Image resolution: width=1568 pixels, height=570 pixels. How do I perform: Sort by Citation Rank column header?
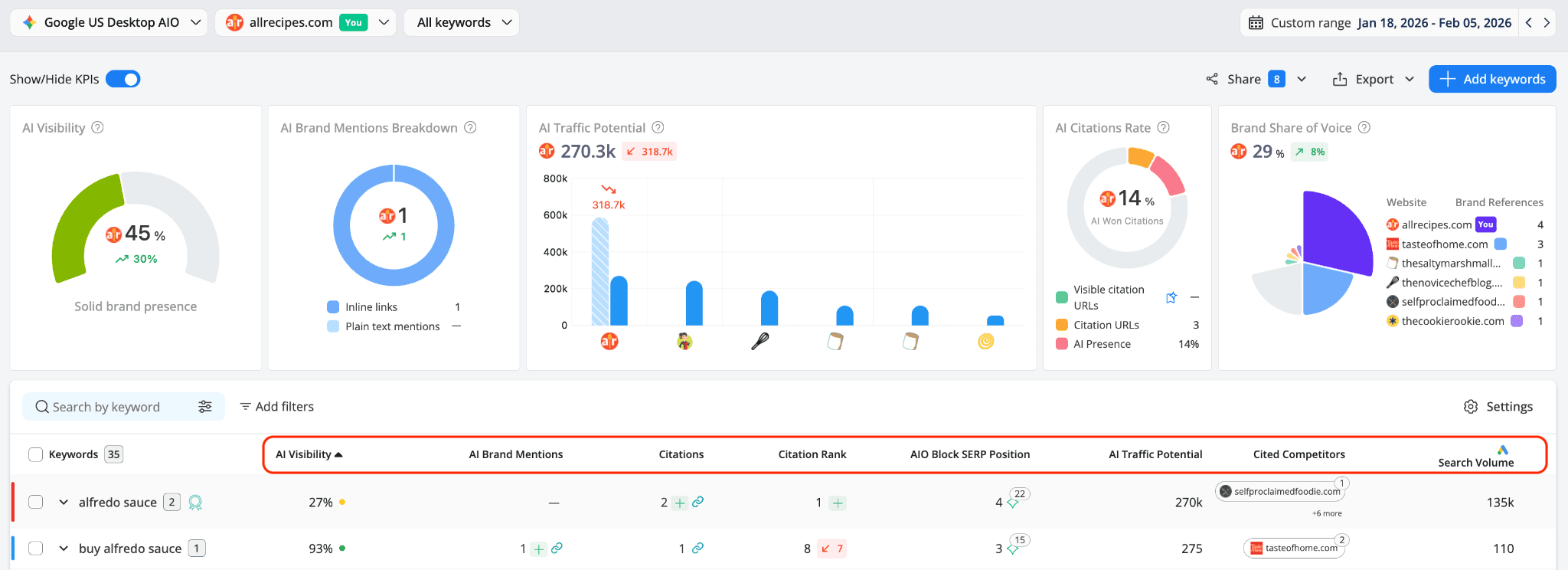tap(812, 454)
